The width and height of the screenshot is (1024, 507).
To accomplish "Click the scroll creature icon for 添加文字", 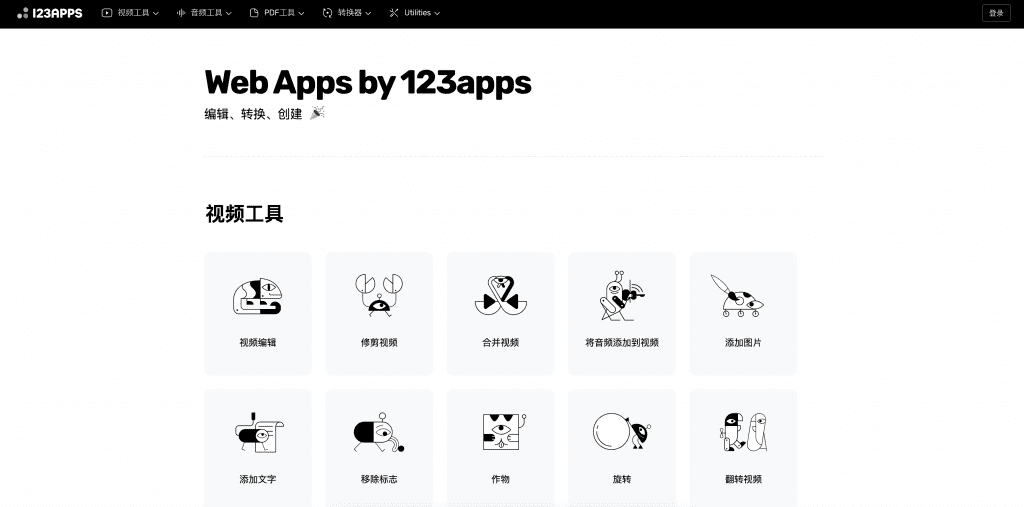I will click(259, 432).
